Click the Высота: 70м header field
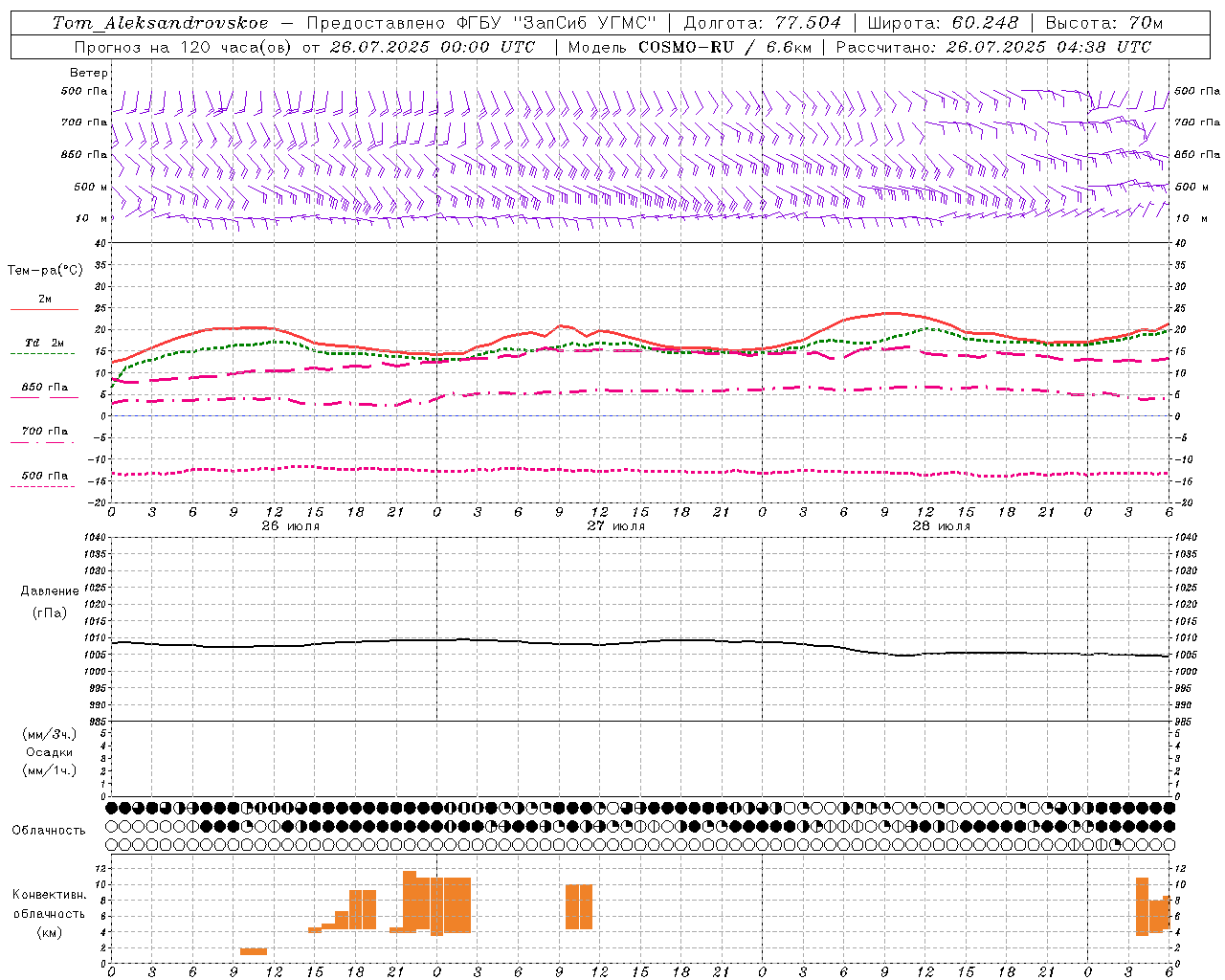This screenshot has width=1225, height=980. coord(1104,23)
